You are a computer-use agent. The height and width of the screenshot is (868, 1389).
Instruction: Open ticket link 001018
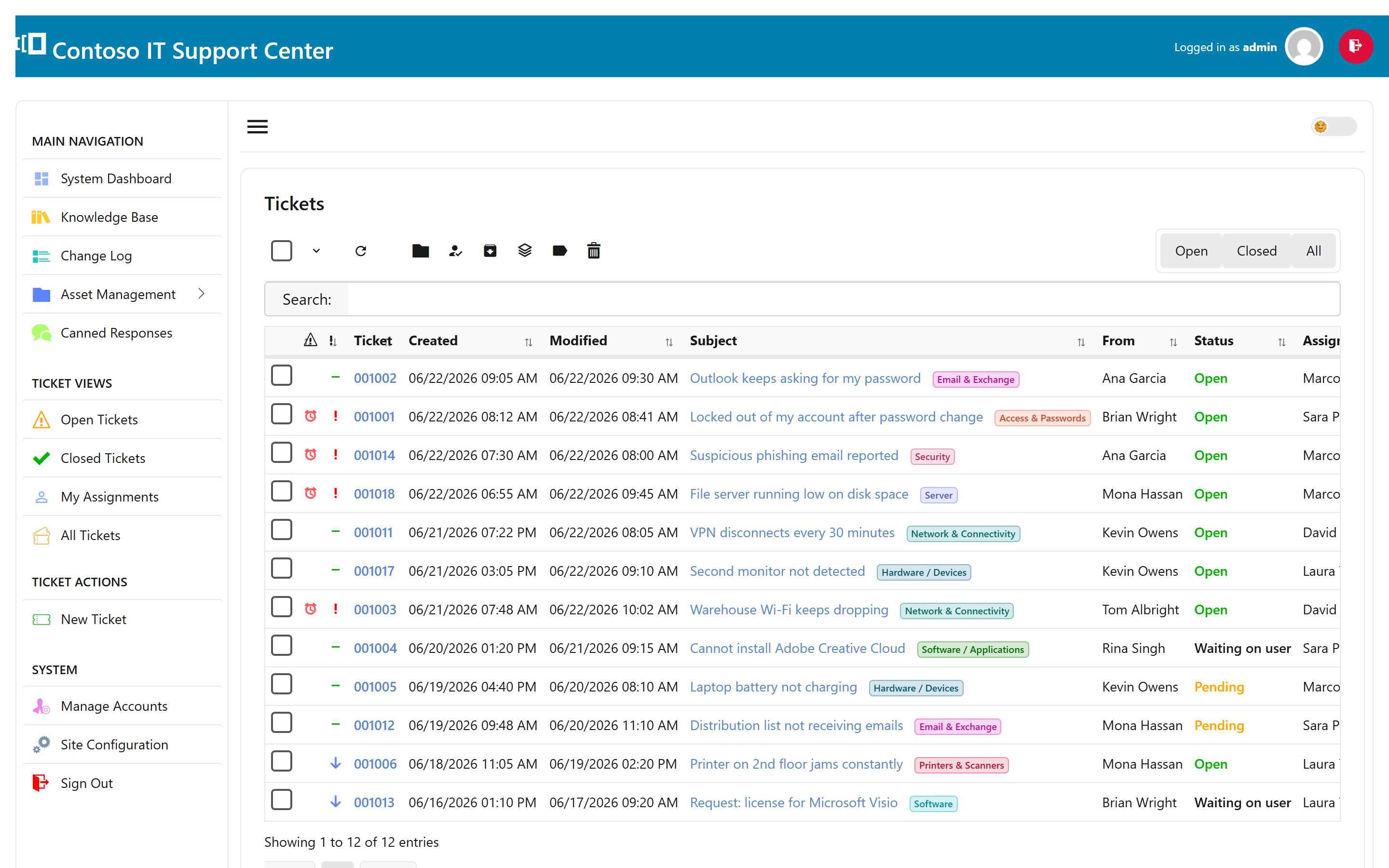click(x=374, y=494)
